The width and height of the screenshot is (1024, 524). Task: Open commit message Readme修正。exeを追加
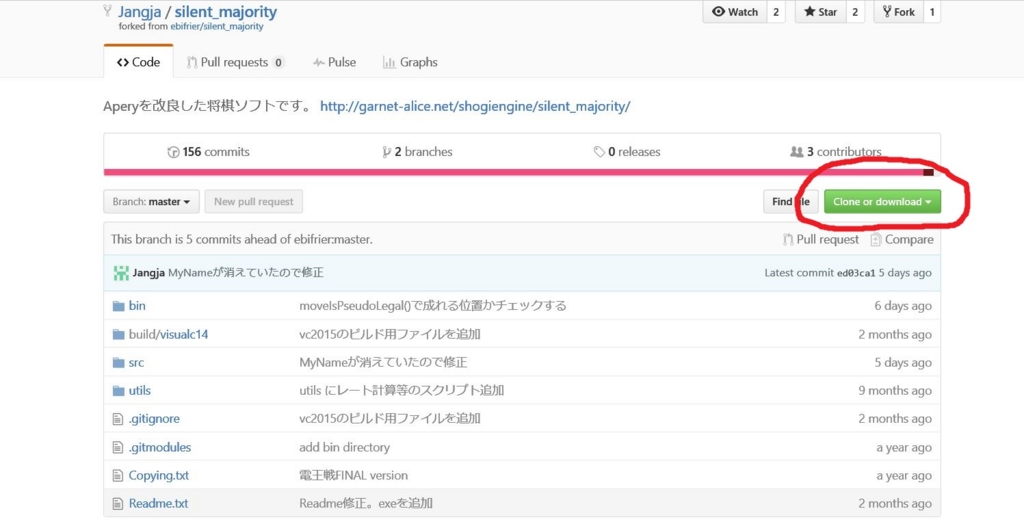[366, 504]
